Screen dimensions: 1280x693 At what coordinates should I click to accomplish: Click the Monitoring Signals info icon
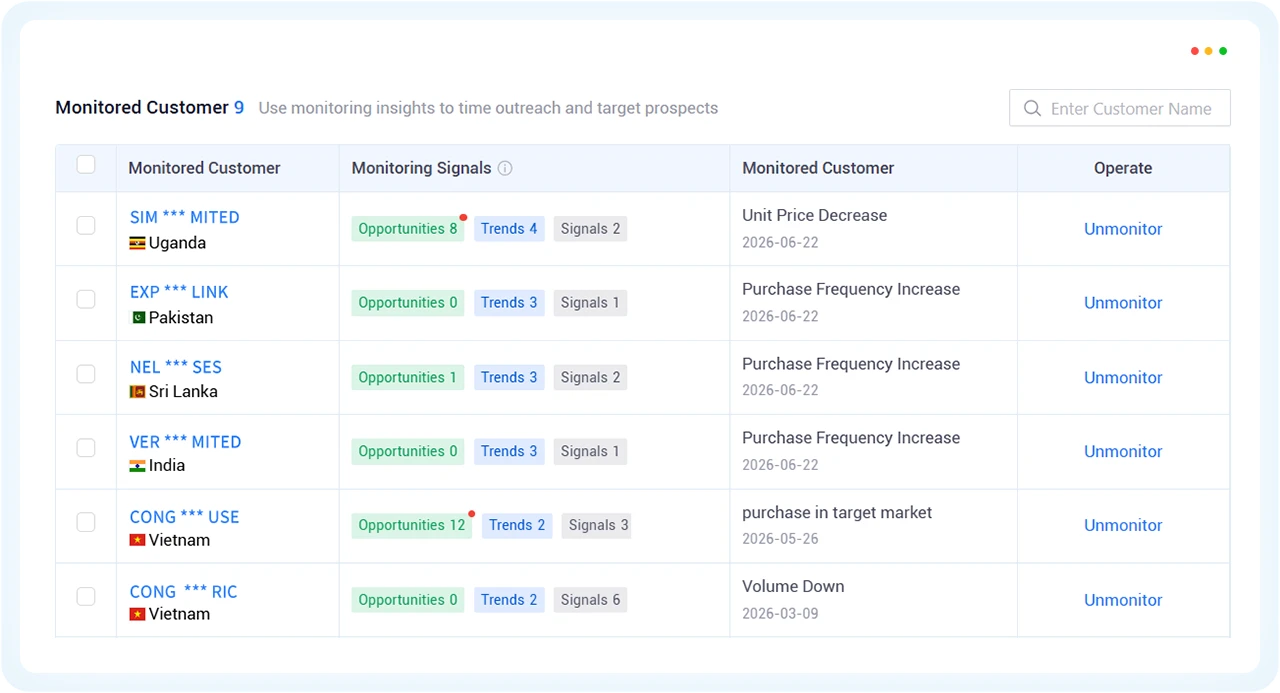505,168
